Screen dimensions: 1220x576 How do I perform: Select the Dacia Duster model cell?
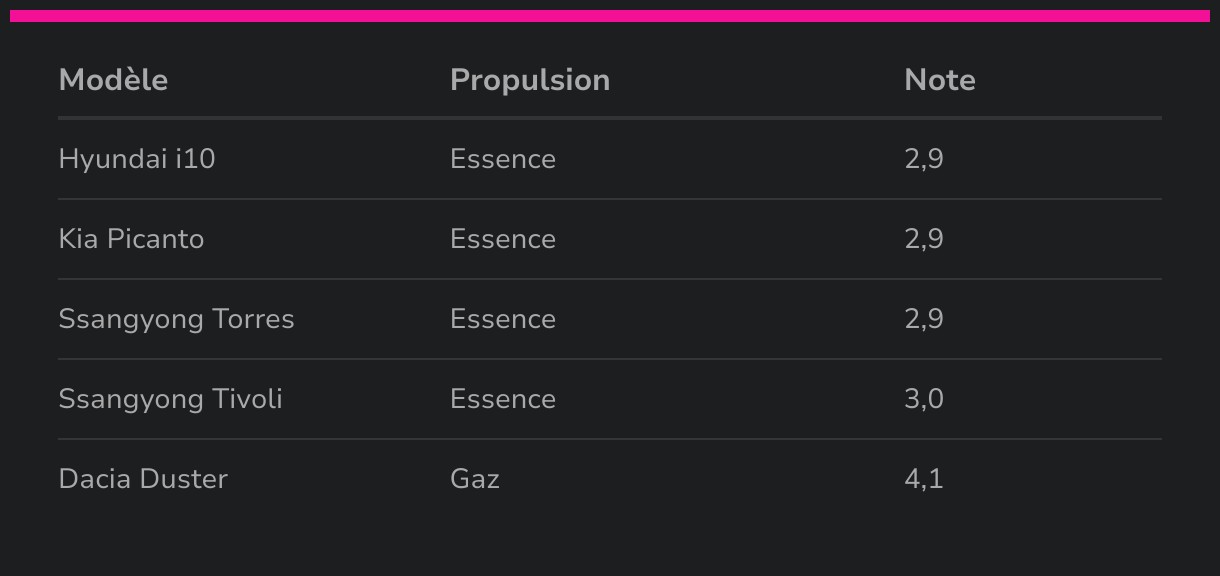tap(143, 479)
